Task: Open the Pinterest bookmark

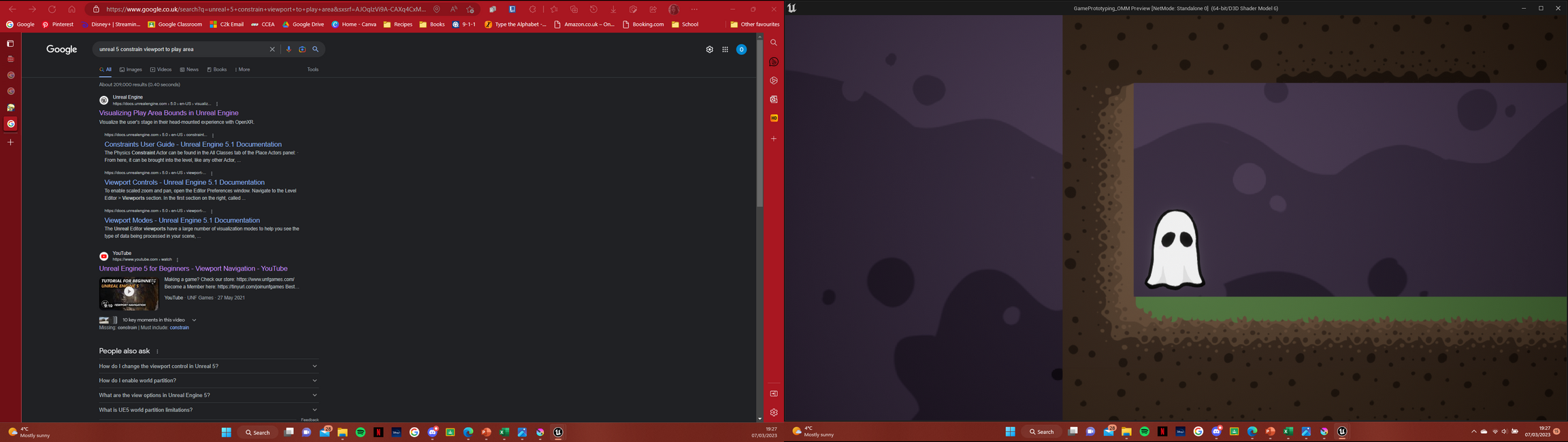Action: pos(58,24)
